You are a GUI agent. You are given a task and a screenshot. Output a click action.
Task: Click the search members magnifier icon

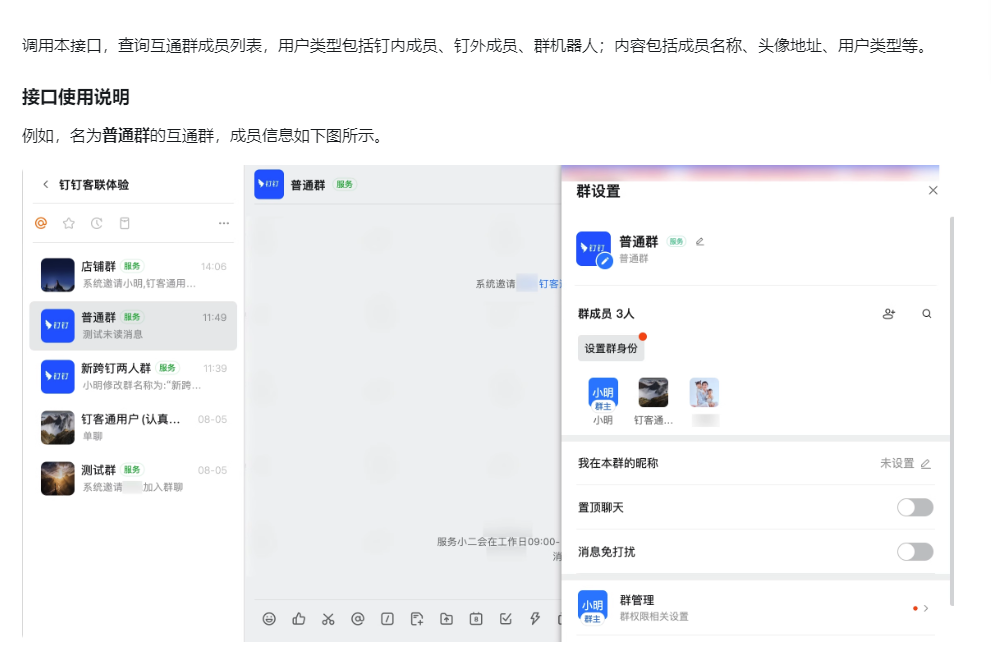point(927,314)
